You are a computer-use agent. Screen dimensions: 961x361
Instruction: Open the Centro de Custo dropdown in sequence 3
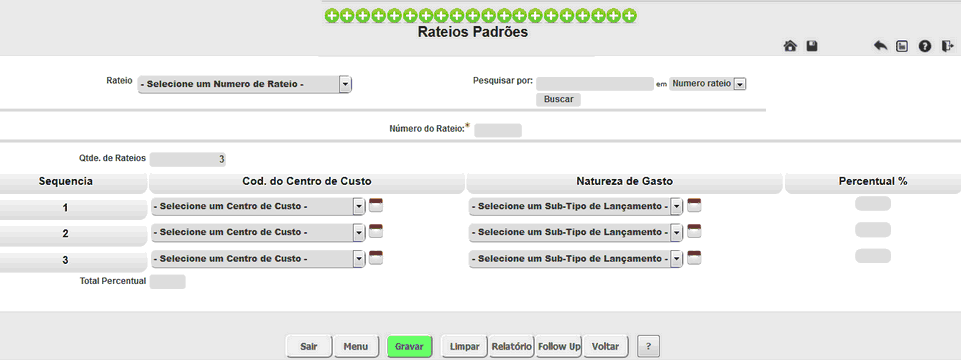point(258,259)
